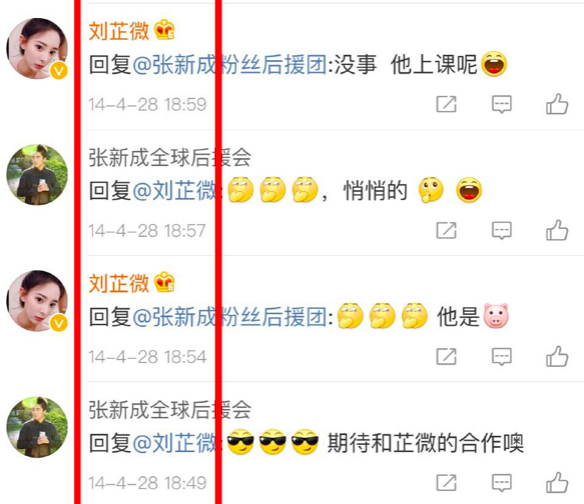The image size is (584, 504).
Task: Open 刘芷微 profile from top avatar
Action: tap(37, 48)
